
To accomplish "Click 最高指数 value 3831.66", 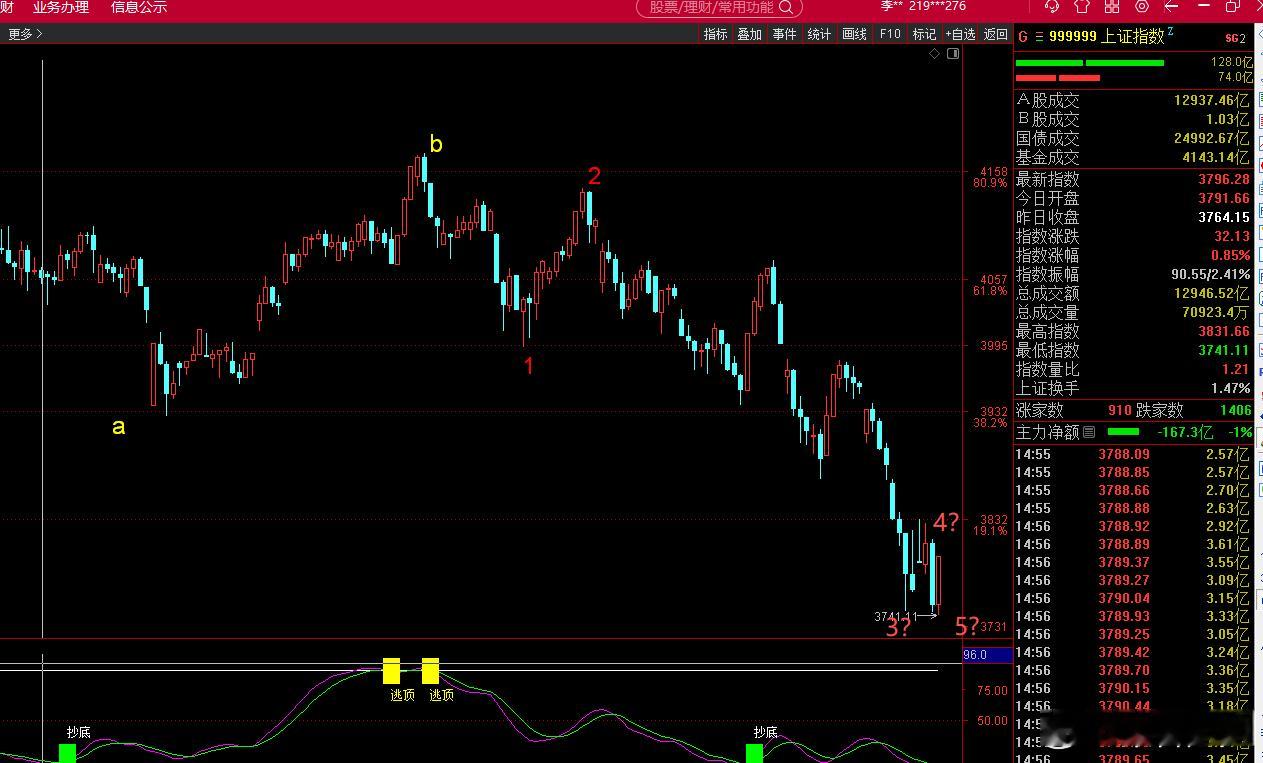I will [x=1224, y=331].
